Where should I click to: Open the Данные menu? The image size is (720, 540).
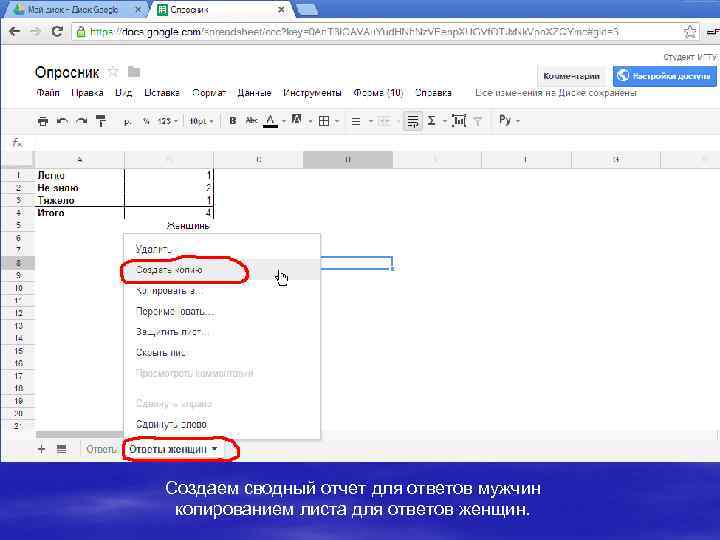tap(254, 93)
